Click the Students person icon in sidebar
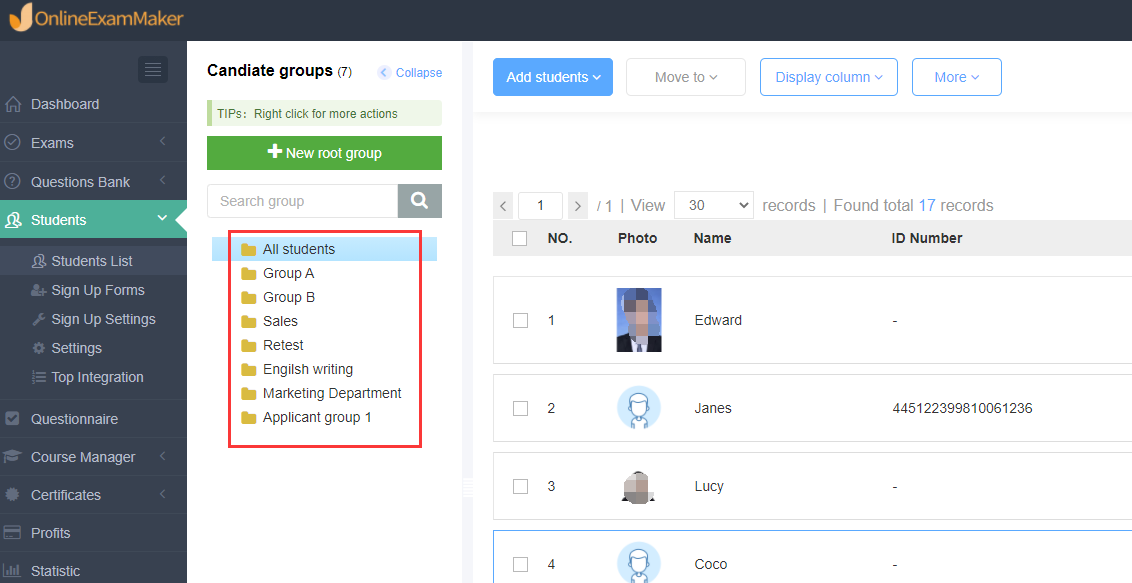 (x=12, y=220)
